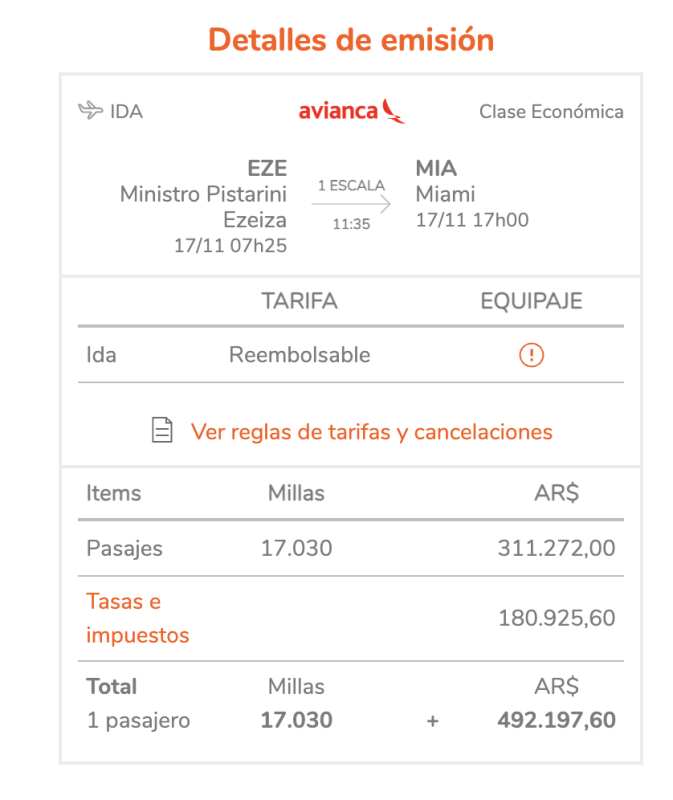Click the airplane IDA icon

[90, 110]
